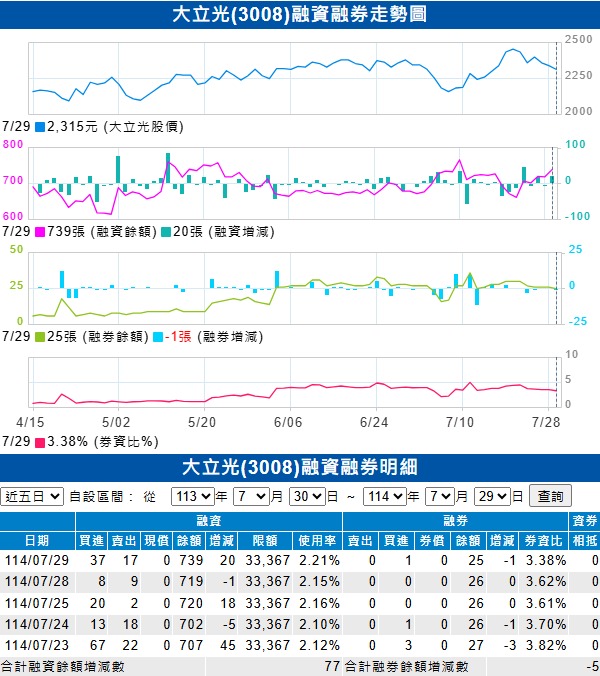
Task: Click 合計融券餘額增減數 total label
Action: (406, 667)
